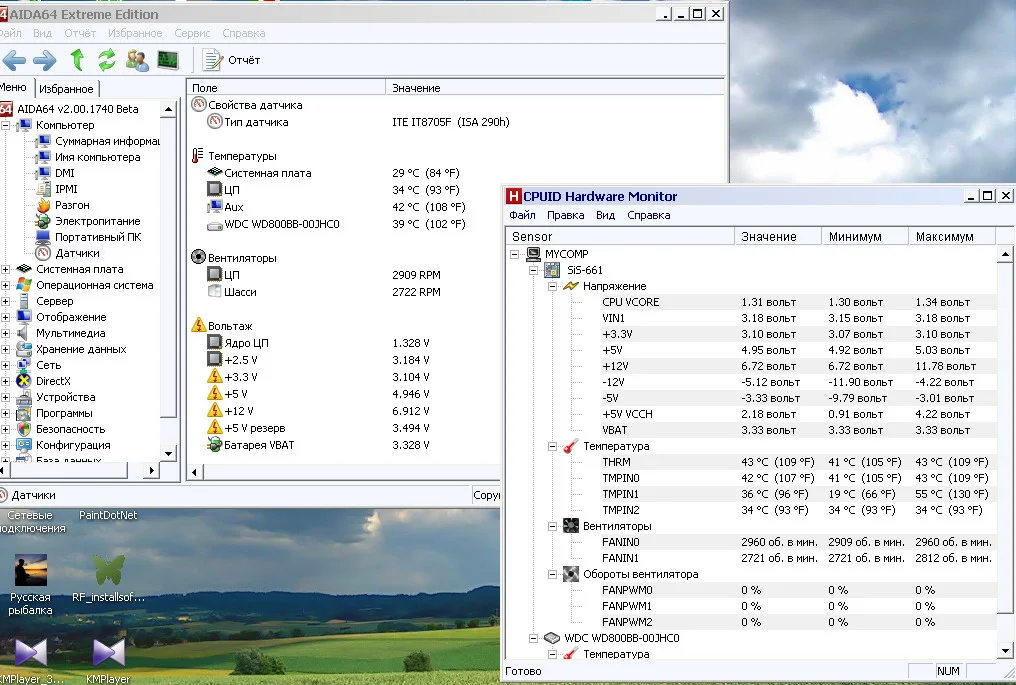Click the blue Back arrow in AIDA64 toolbar
The width and height of the screenshot is (1016, 685).
pyautogui.click(x=14, y=60)
